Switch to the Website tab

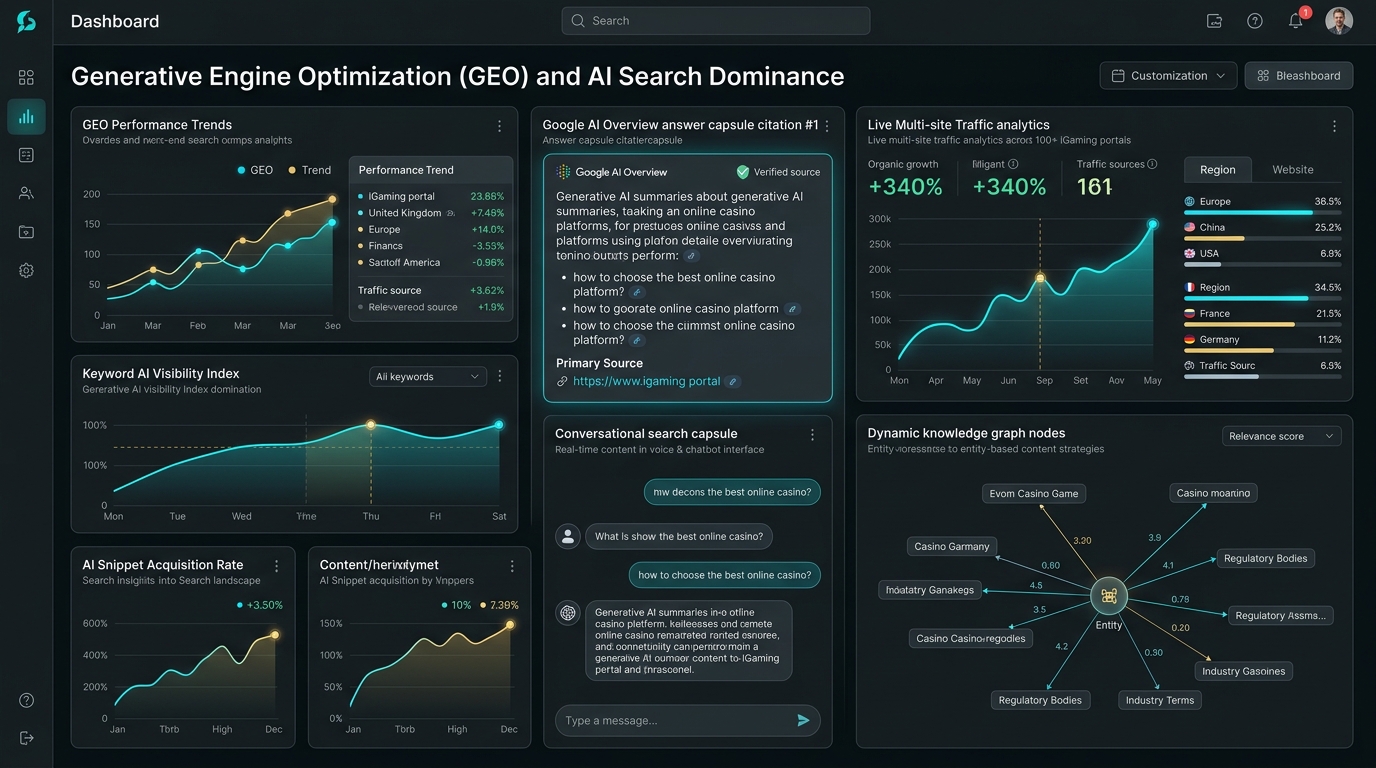(x=1293, y=170)
